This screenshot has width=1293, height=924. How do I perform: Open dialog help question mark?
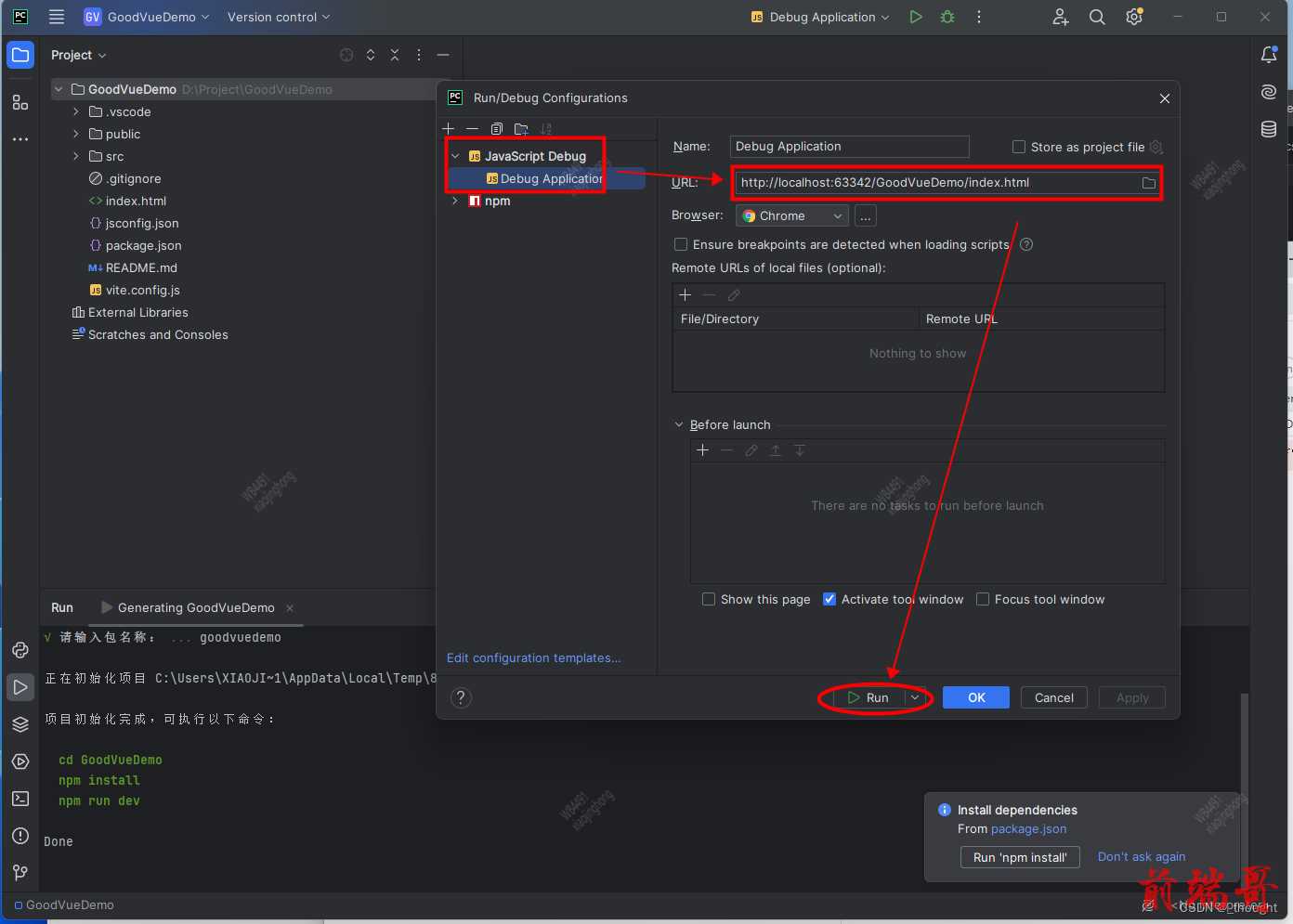coord(461,697)
